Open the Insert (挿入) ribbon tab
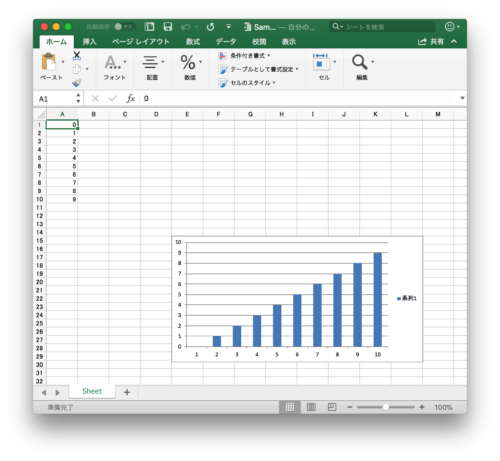This screenshot has height=461, width=500. click(x=89, y=42)
